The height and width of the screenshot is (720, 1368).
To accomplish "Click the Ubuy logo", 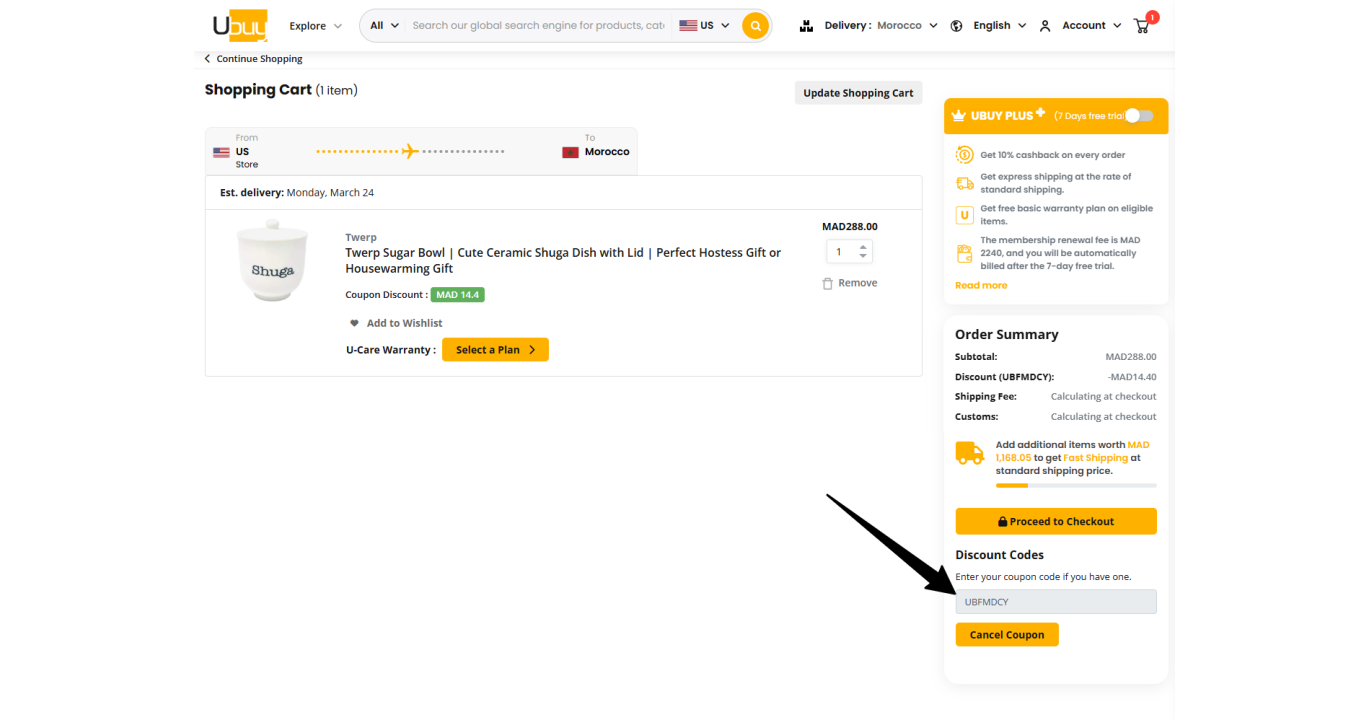I will [240, 25].
